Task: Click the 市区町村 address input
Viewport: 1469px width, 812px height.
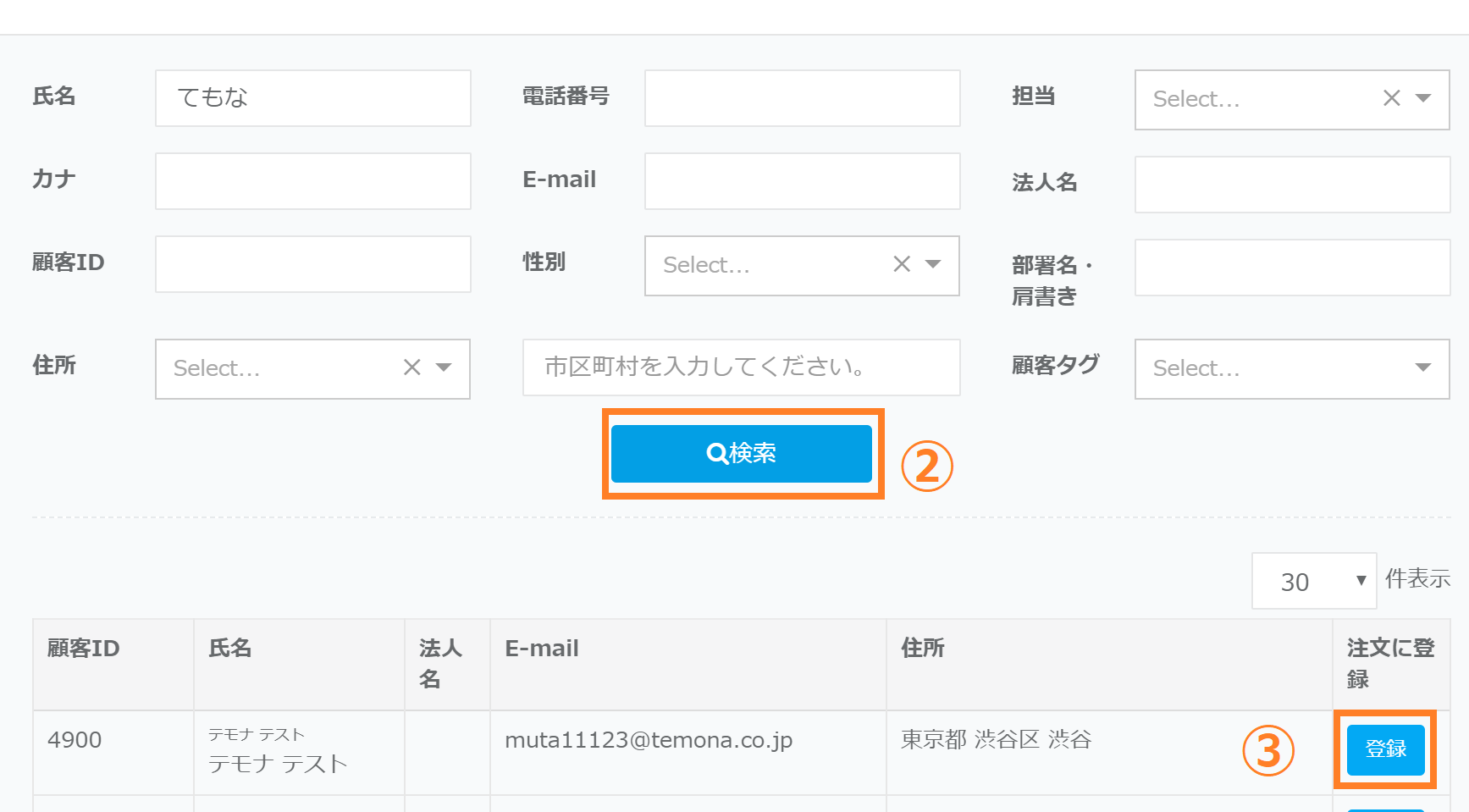Action: coord(741,367)
